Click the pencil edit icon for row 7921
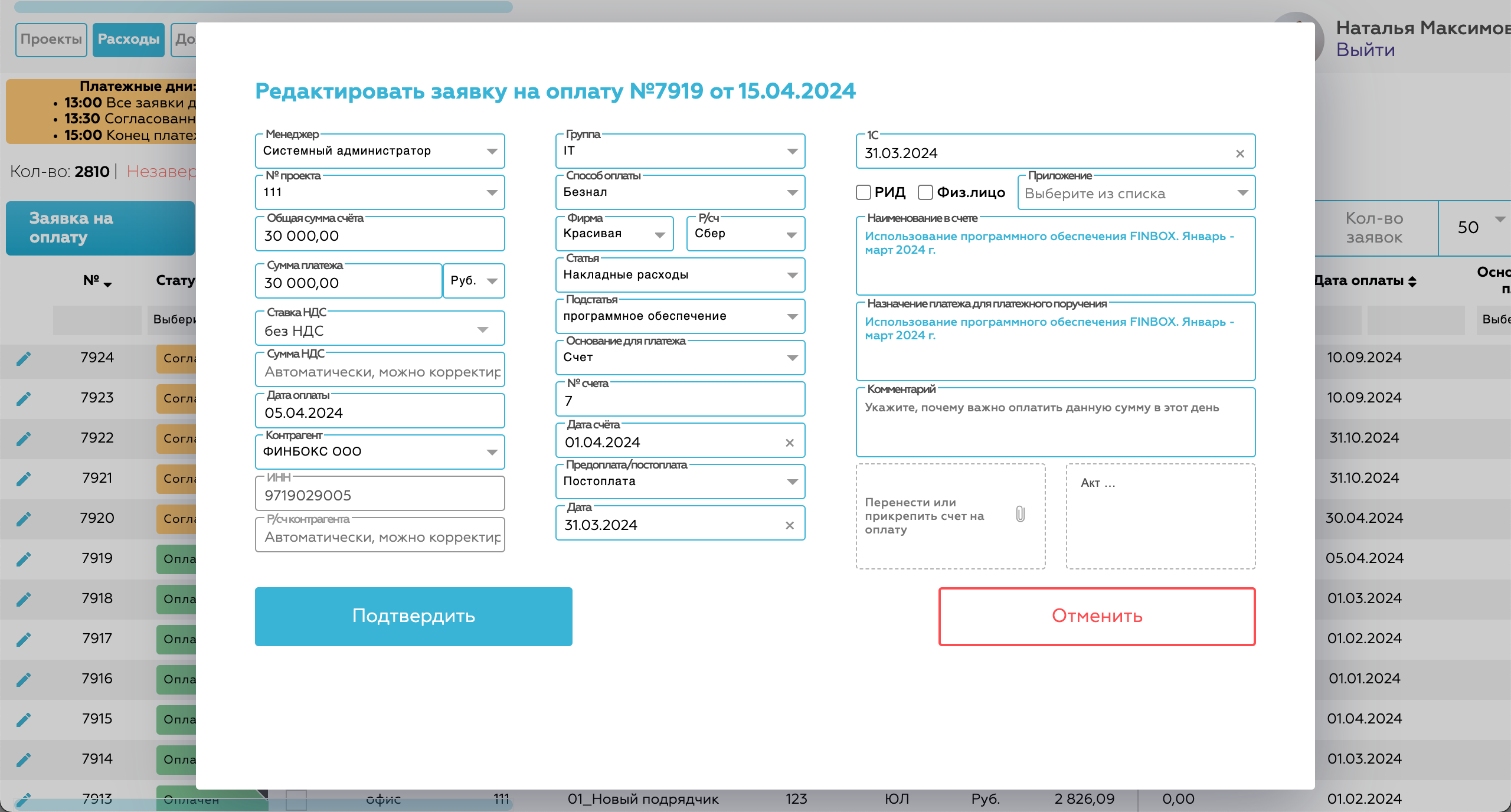The height and width of the screenshot is (812, 1511). pos(24,479)
